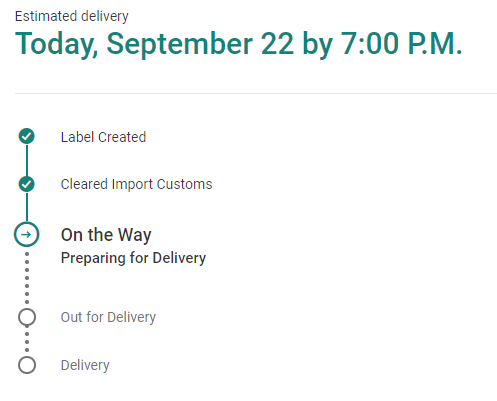Click the solid line above On the Way
Viewport: 497px width, 401px height.
tap(27, 207)
